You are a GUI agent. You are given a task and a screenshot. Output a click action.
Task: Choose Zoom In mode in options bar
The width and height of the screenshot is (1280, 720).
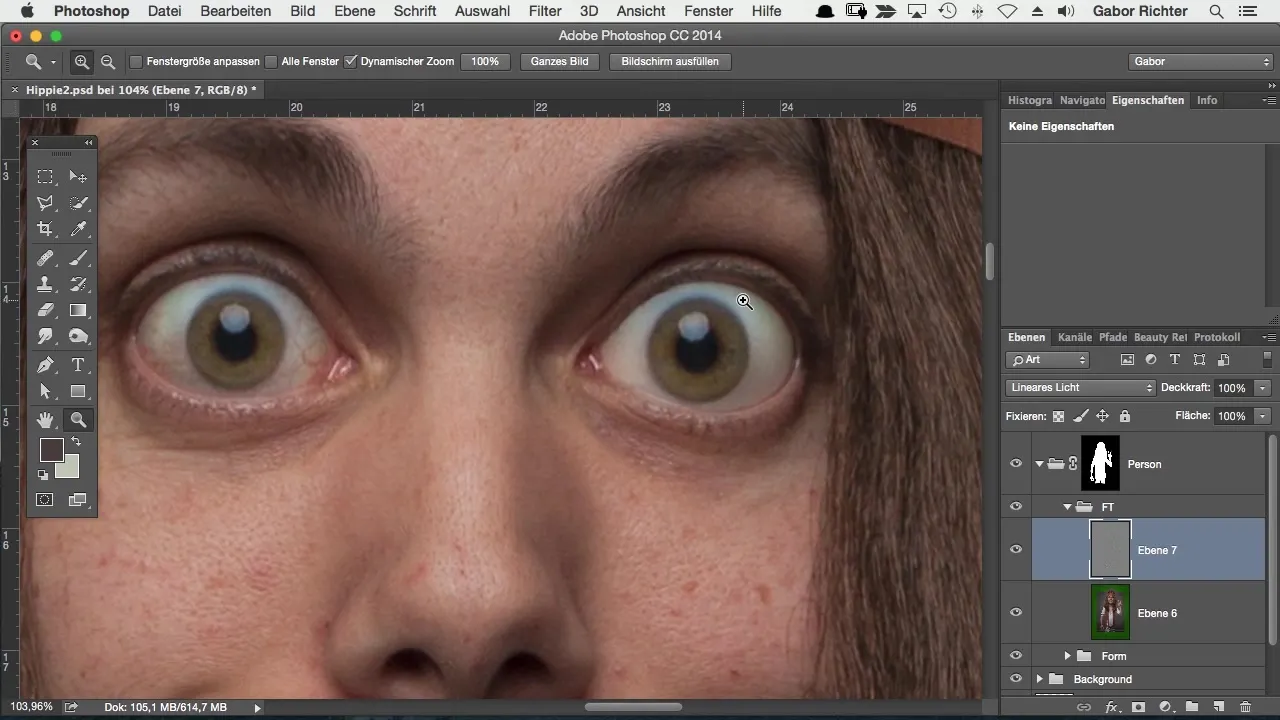coord(82,62)
